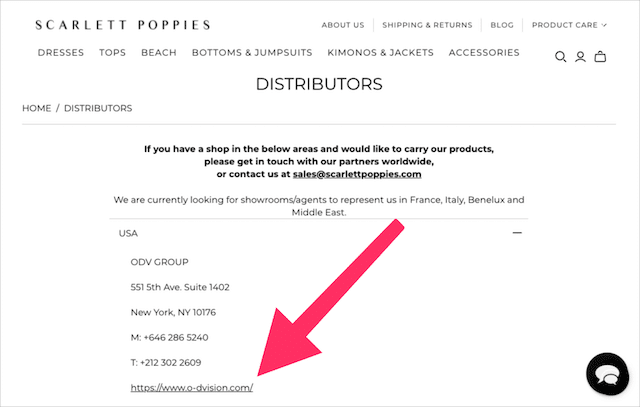Viewport: 640px width, 407px height.
Task: Open the search magnifier icon
Action: [560, 57]
